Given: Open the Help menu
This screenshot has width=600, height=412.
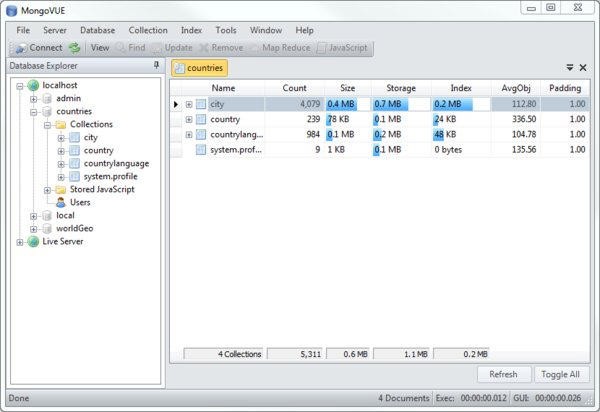Looking at the screenshot, I should click(305, 30).
